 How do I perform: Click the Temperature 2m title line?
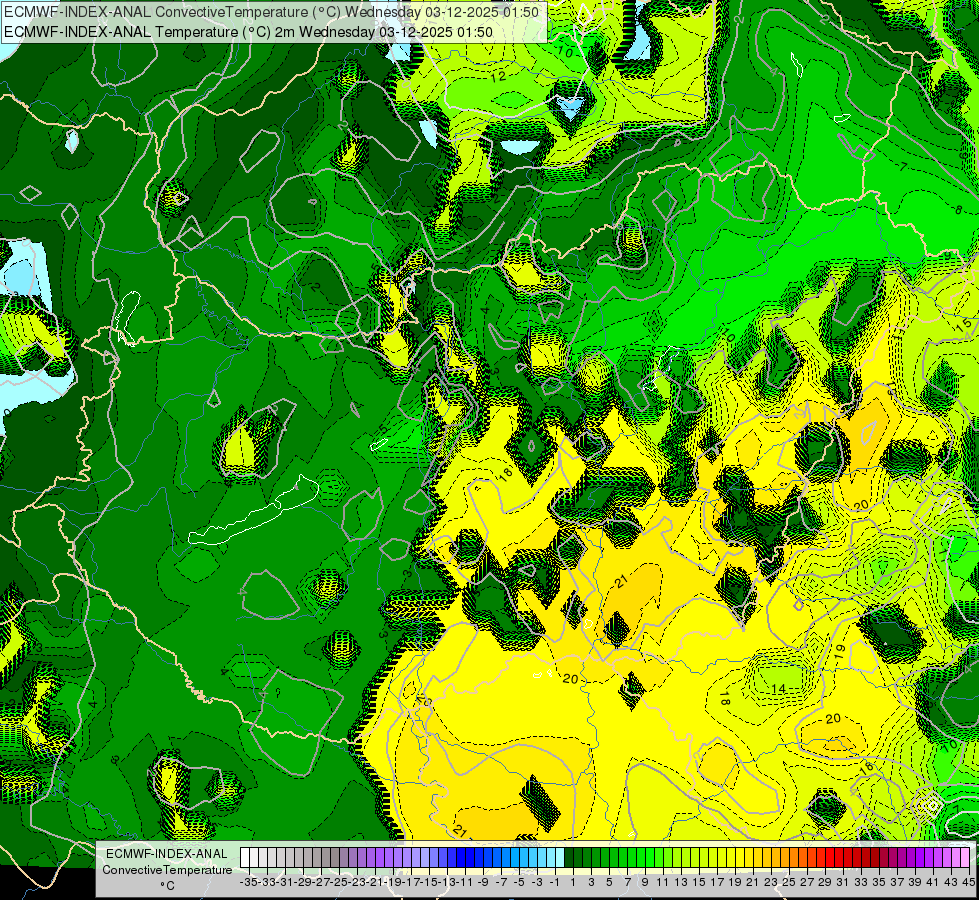pyautogui.click(x=248, y=32)
